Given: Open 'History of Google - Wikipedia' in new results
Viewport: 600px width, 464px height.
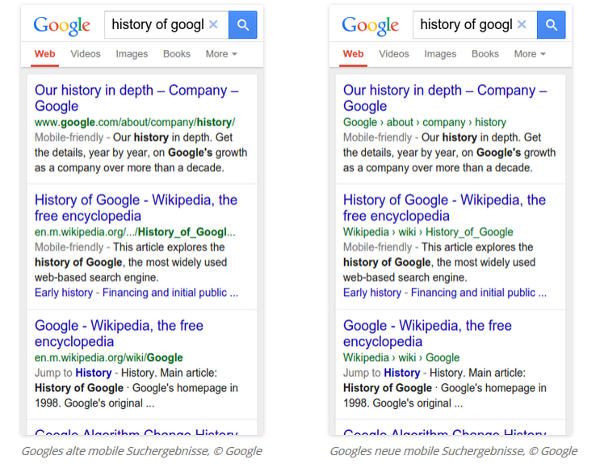Looking at the screenshot, I should point(444,208).
